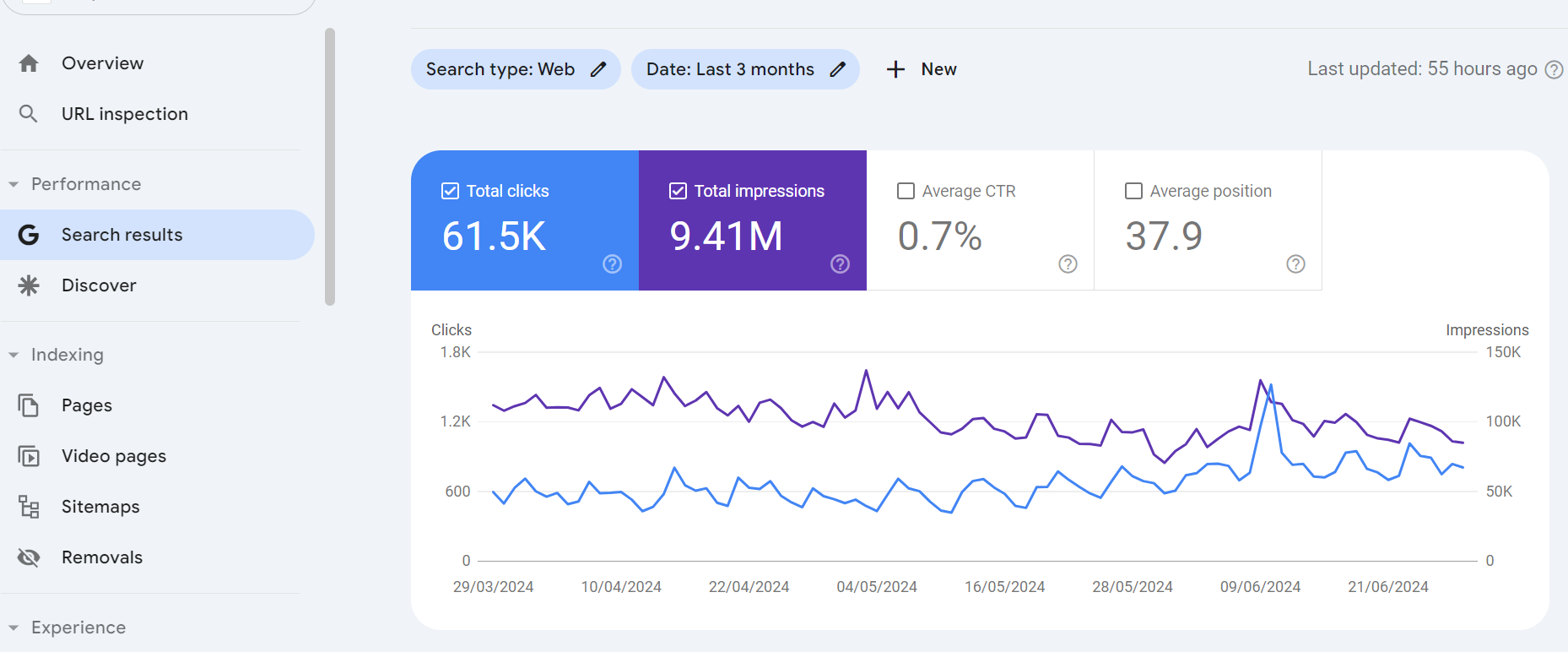
Task: Click the plus icon to add filter
Action: point(895,69)
